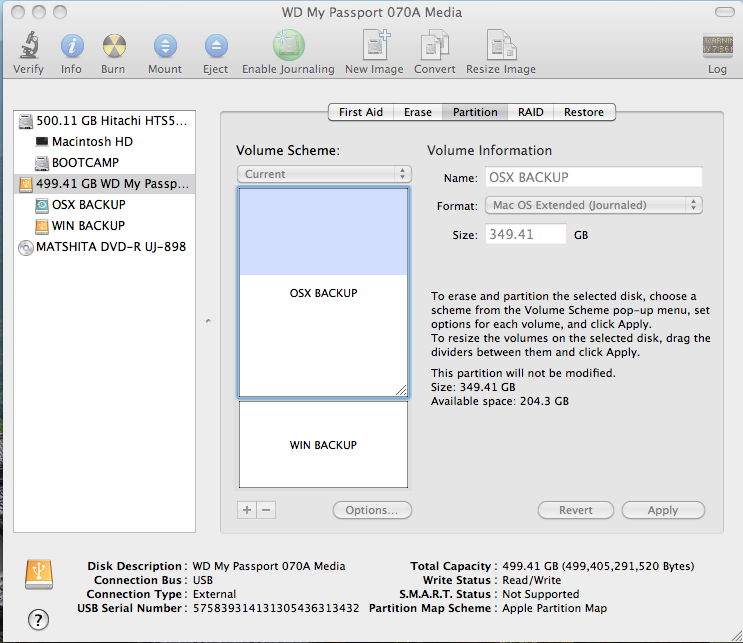Click the partition resize handle corner
This screenshot has width=743, height=643.
pyautogui.click(x=401, y=390)
